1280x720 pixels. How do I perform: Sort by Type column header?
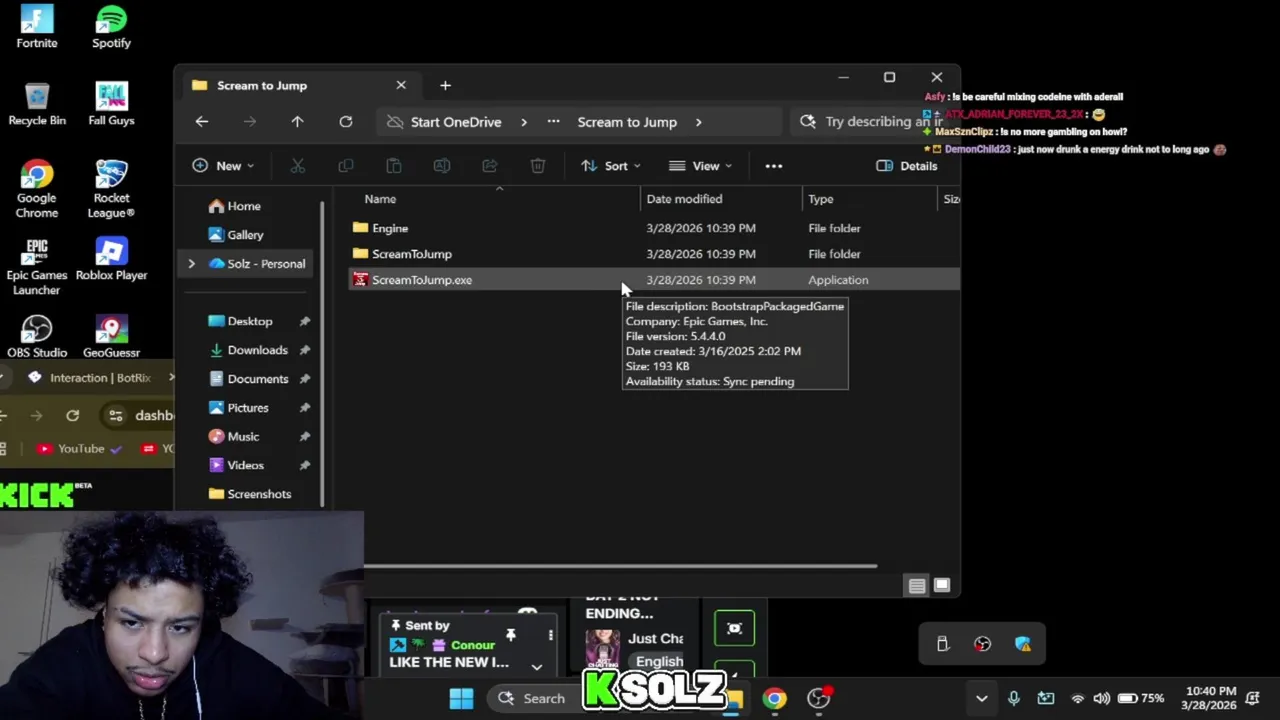point(870,199)
